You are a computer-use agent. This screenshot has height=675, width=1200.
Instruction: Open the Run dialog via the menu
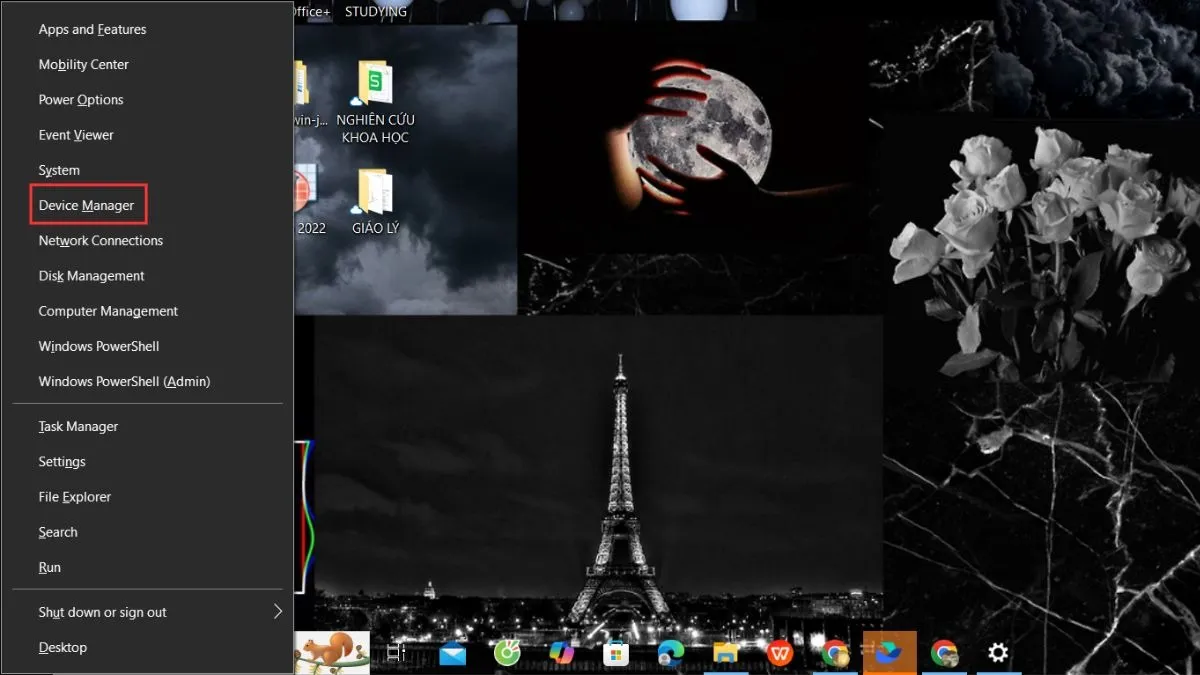tap(49, 567)
